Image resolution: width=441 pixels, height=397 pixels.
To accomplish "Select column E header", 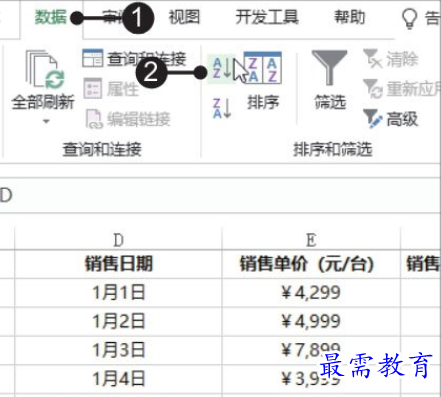I will 311,240.
